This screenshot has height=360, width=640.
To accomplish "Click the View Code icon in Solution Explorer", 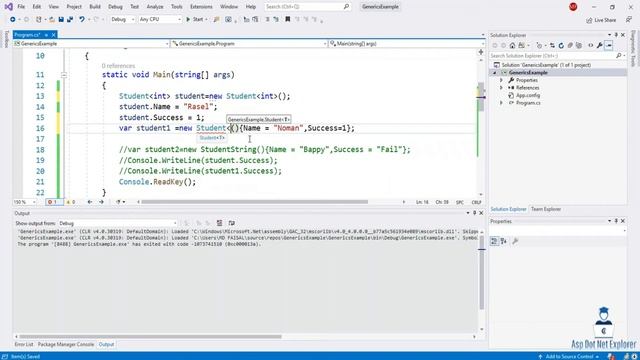I will pos(590,45).
